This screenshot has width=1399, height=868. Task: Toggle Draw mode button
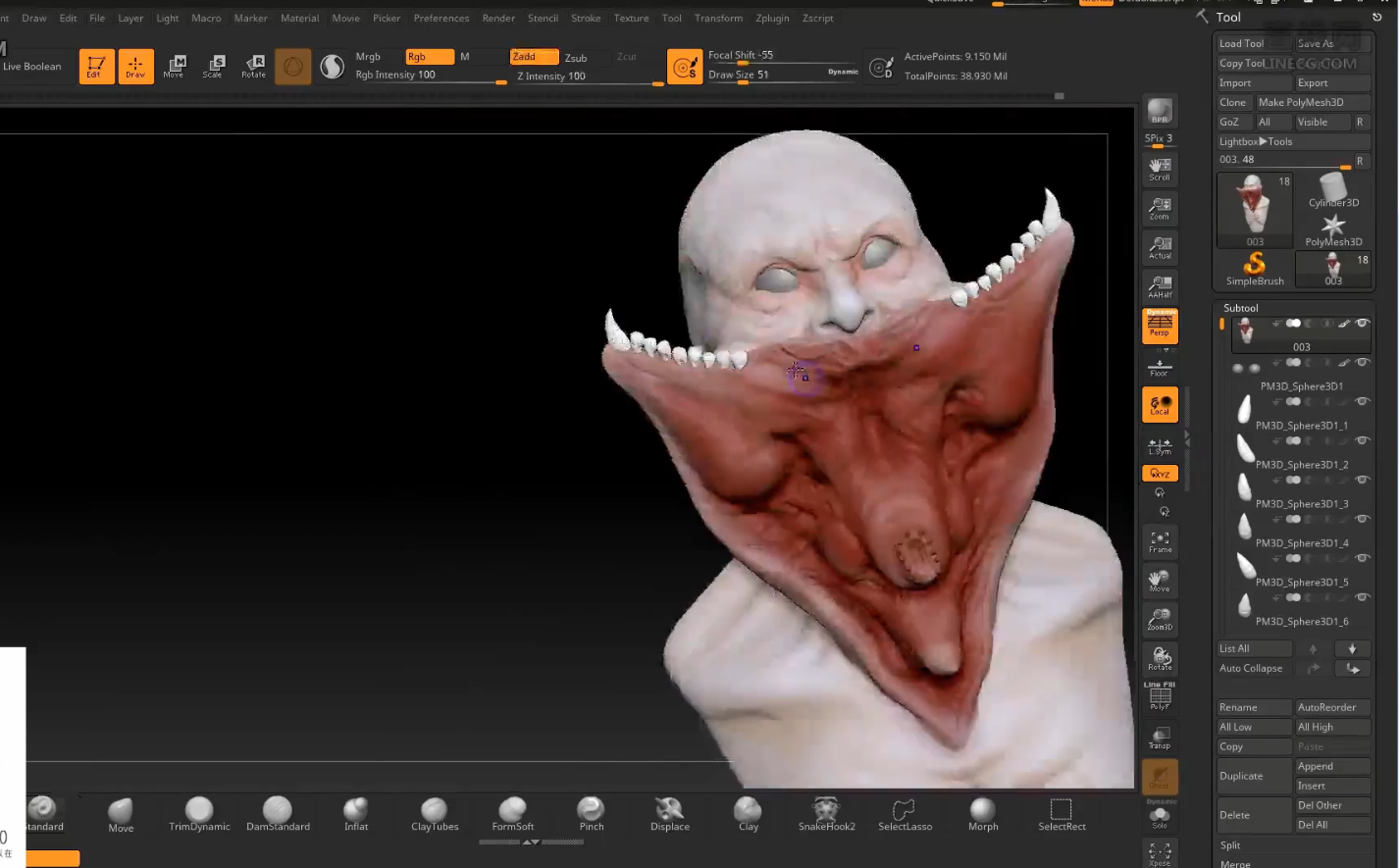(135, 66)
